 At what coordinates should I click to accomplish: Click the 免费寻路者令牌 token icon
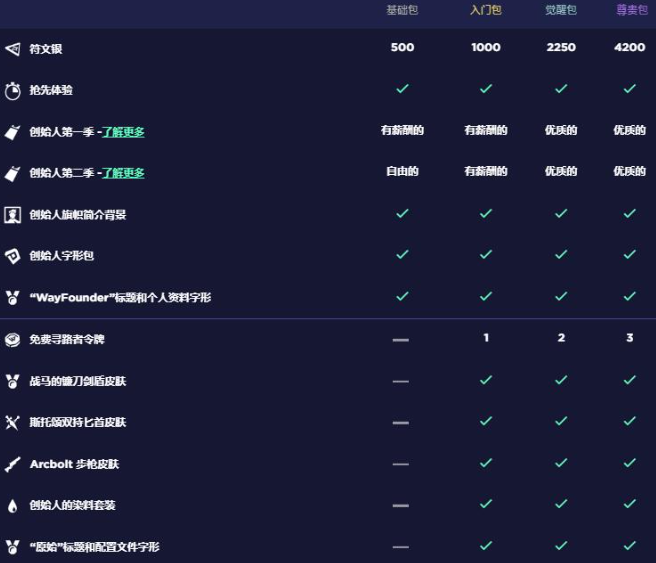pos(12,340)
